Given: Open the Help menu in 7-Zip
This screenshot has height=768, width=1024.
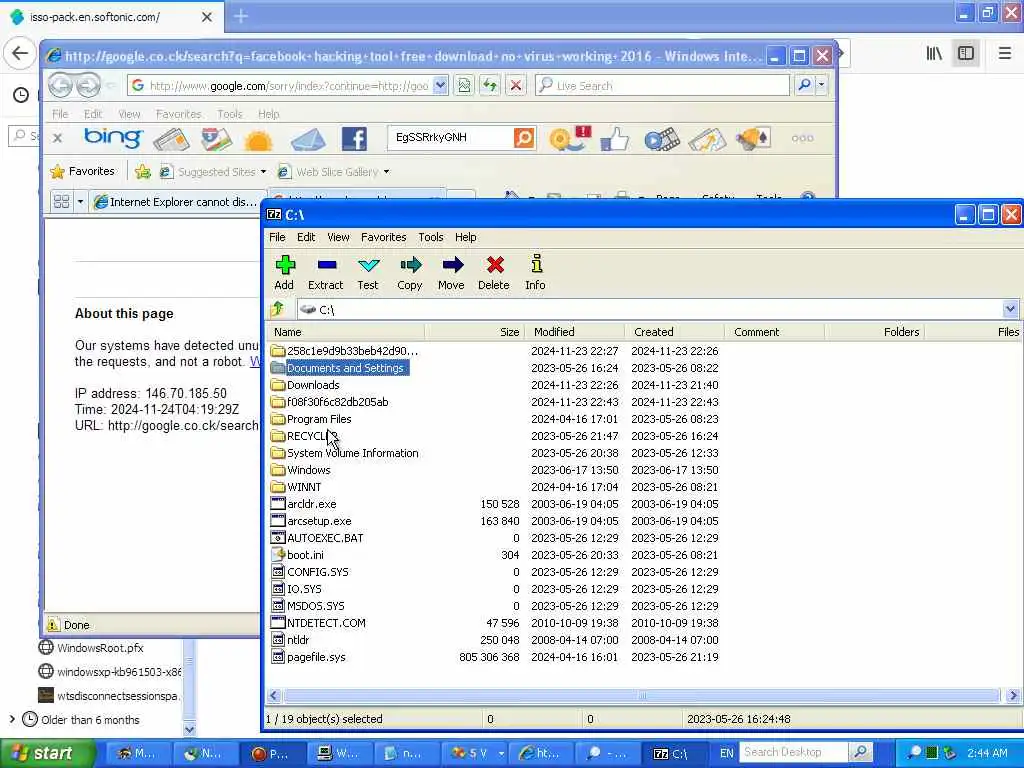Looking at the screenshot, I should point(466,237).
